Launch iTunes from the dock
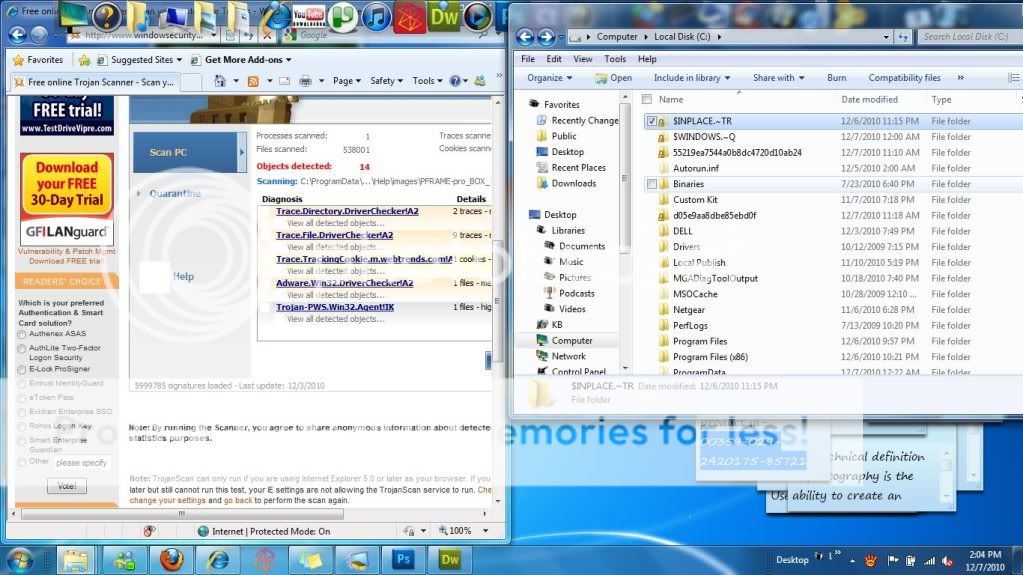This screenshot has height=575, width=1023. tap(376, 16)
